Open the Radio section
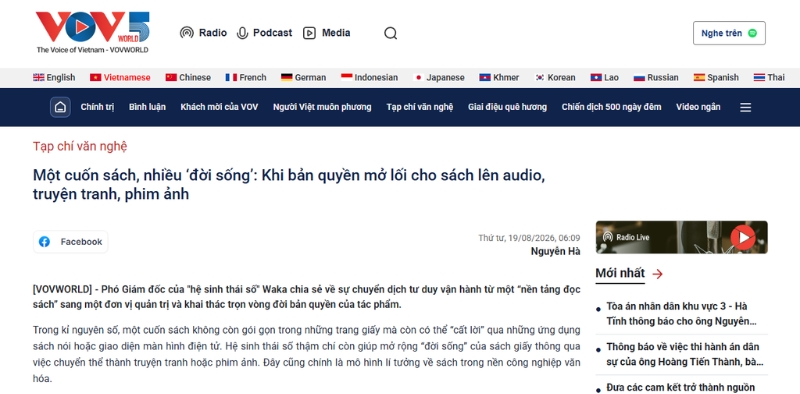800x394 pixels. [x=203, y=33]
